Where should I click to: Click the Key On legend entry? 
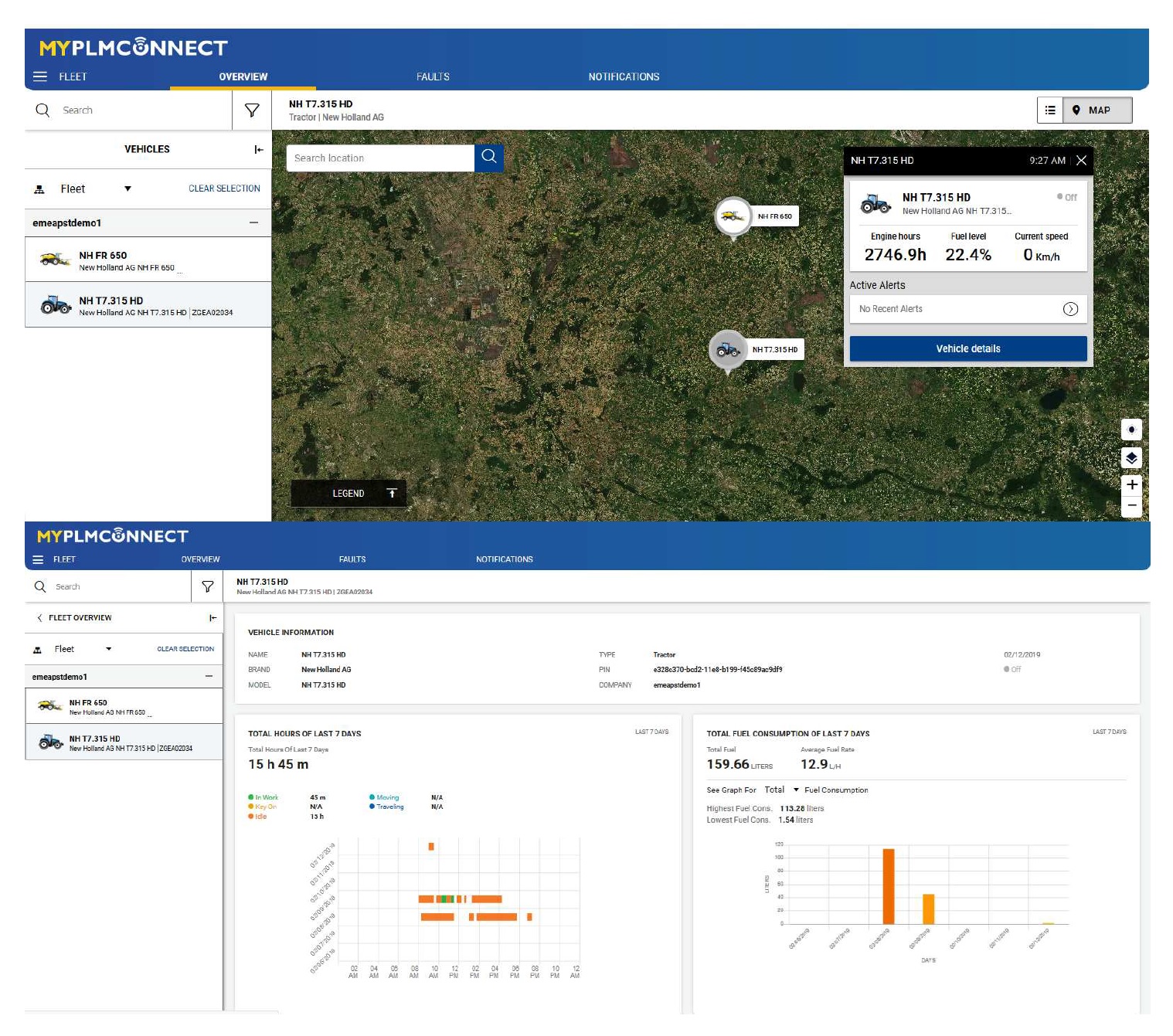tap(262, 807)
